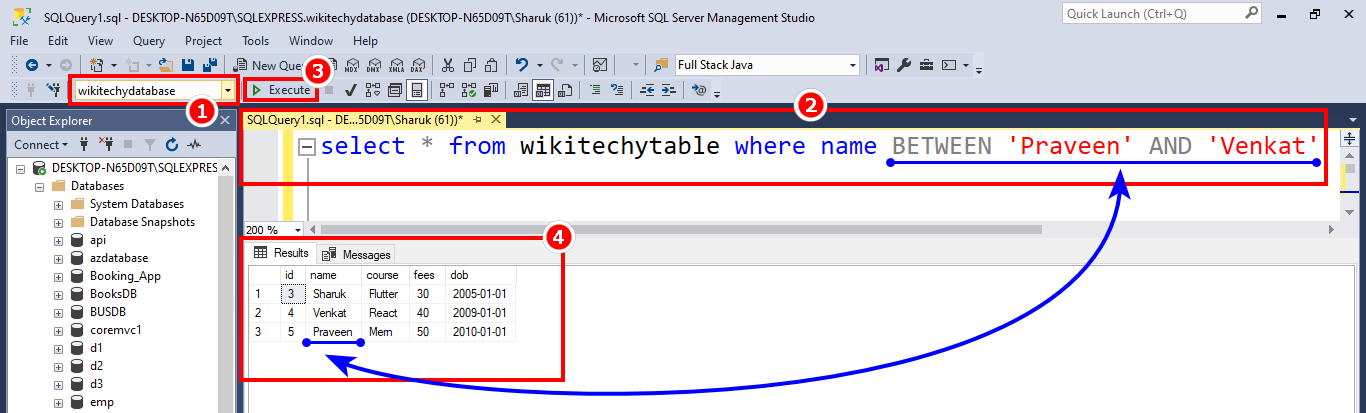Open the Properties wrench icon
Screen dimensions: 1366x413
point(904,65)
